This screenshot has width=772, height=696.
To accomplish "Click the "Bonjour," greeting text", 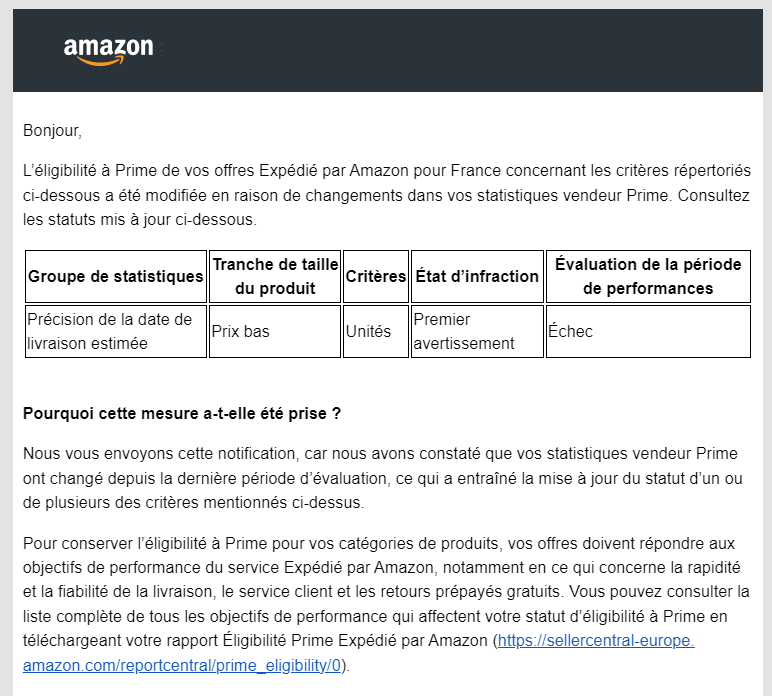I will tap(52, 130).
